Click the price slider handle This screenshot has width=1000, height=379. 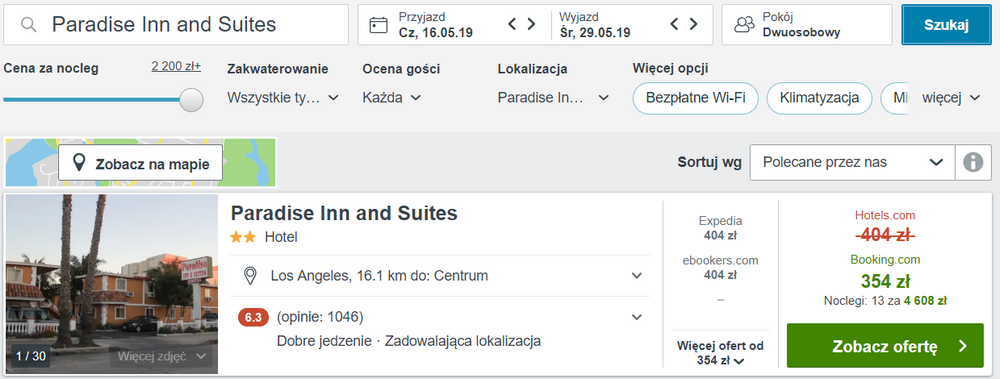click(x=191, y=100)
